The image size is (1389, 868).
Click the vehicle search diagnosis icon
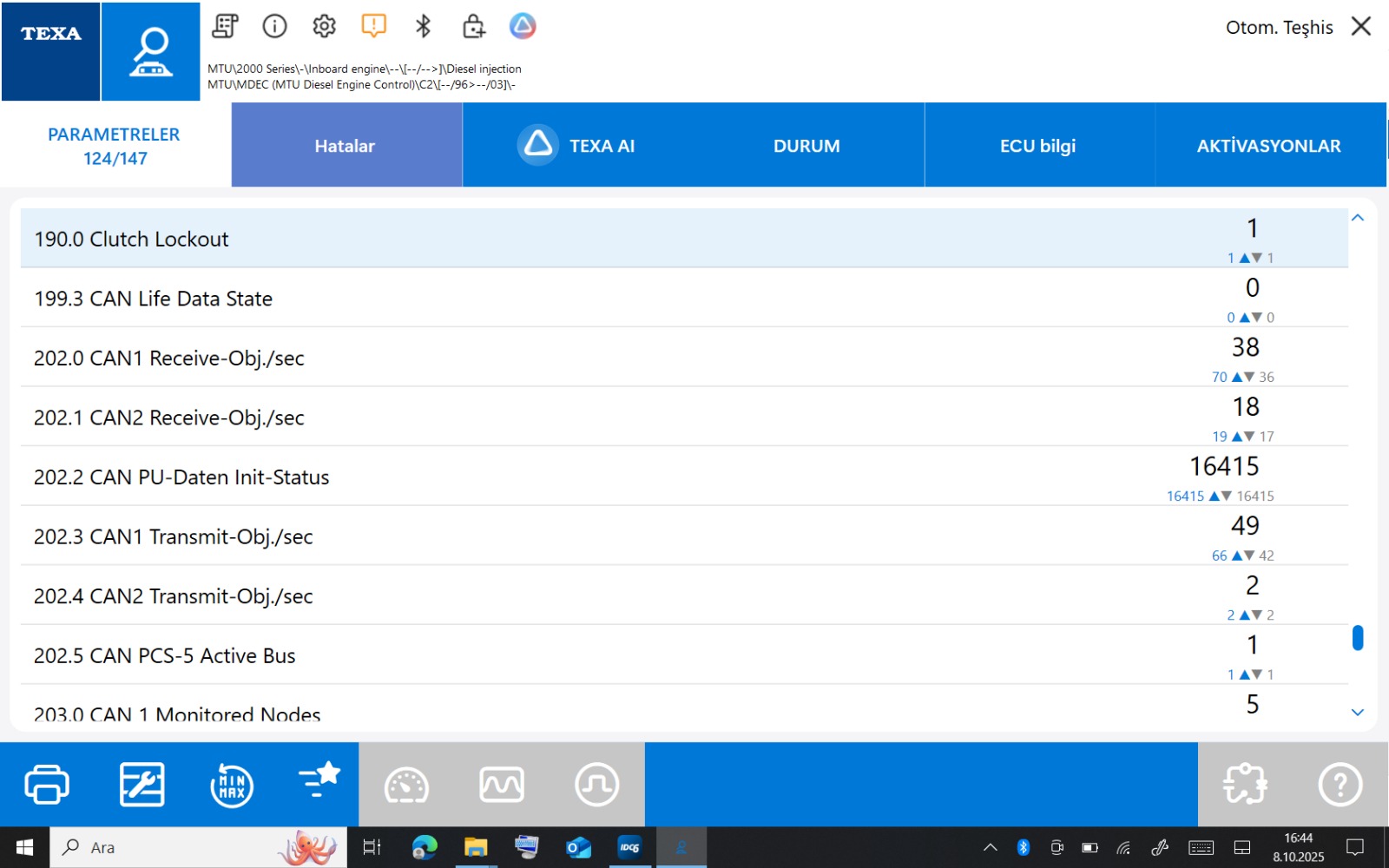(150, 52)
